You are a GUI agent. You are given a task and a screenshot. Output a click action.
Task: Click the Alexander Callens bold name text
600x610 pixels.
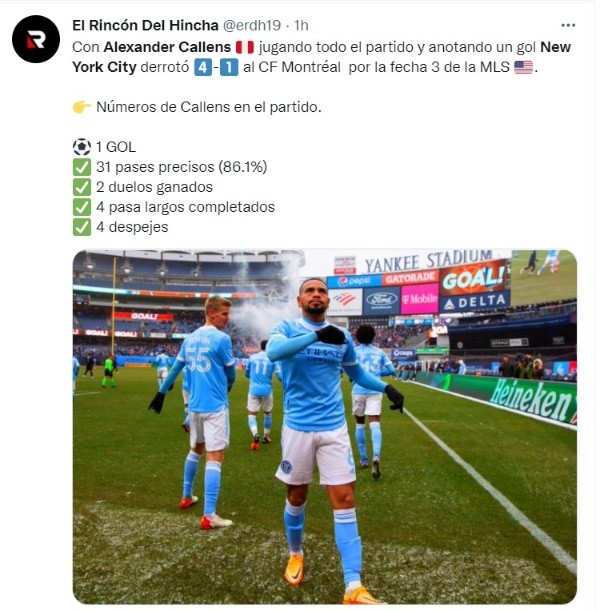coord(167,47)
